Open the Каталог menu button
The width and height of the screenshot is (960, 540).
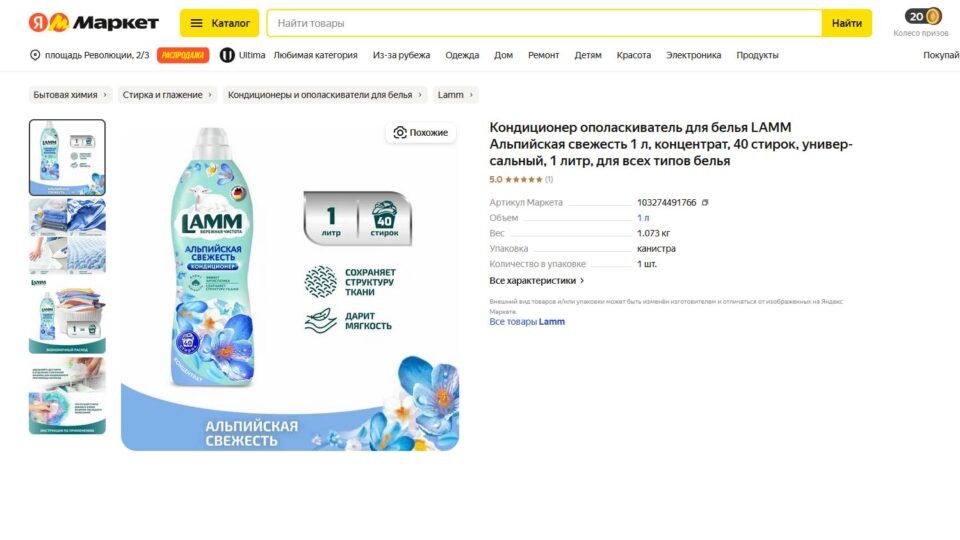coord(219,23)
